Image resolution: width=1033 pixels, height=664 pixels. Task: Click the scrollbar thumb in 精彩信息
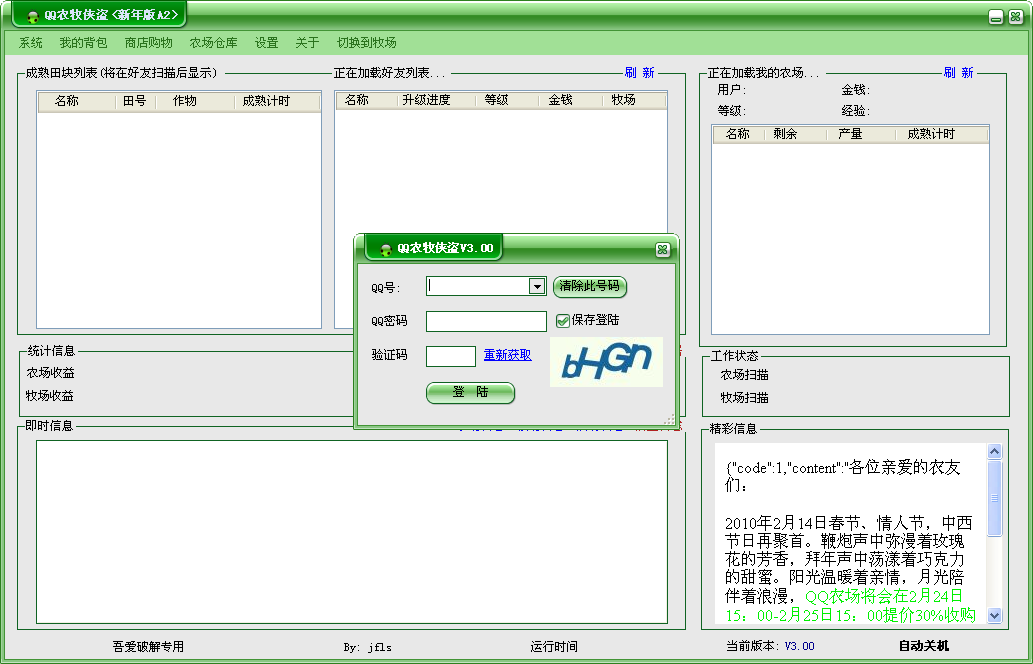(994, 498)
